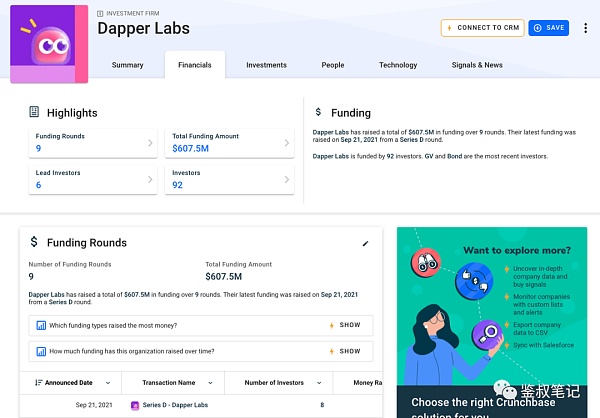Screen dimensions: 600x418
Task: Click the thumbs up/down circle icon
Action: pos(474,281)
